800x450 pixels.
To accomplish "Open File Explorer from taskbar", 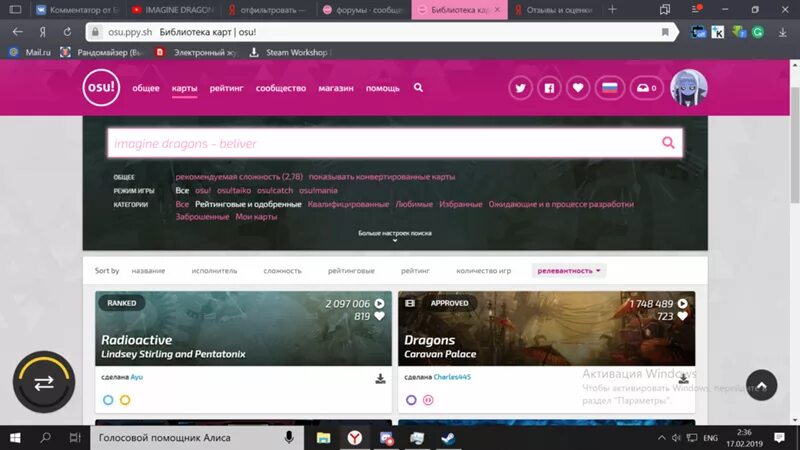I will [323, 438].
